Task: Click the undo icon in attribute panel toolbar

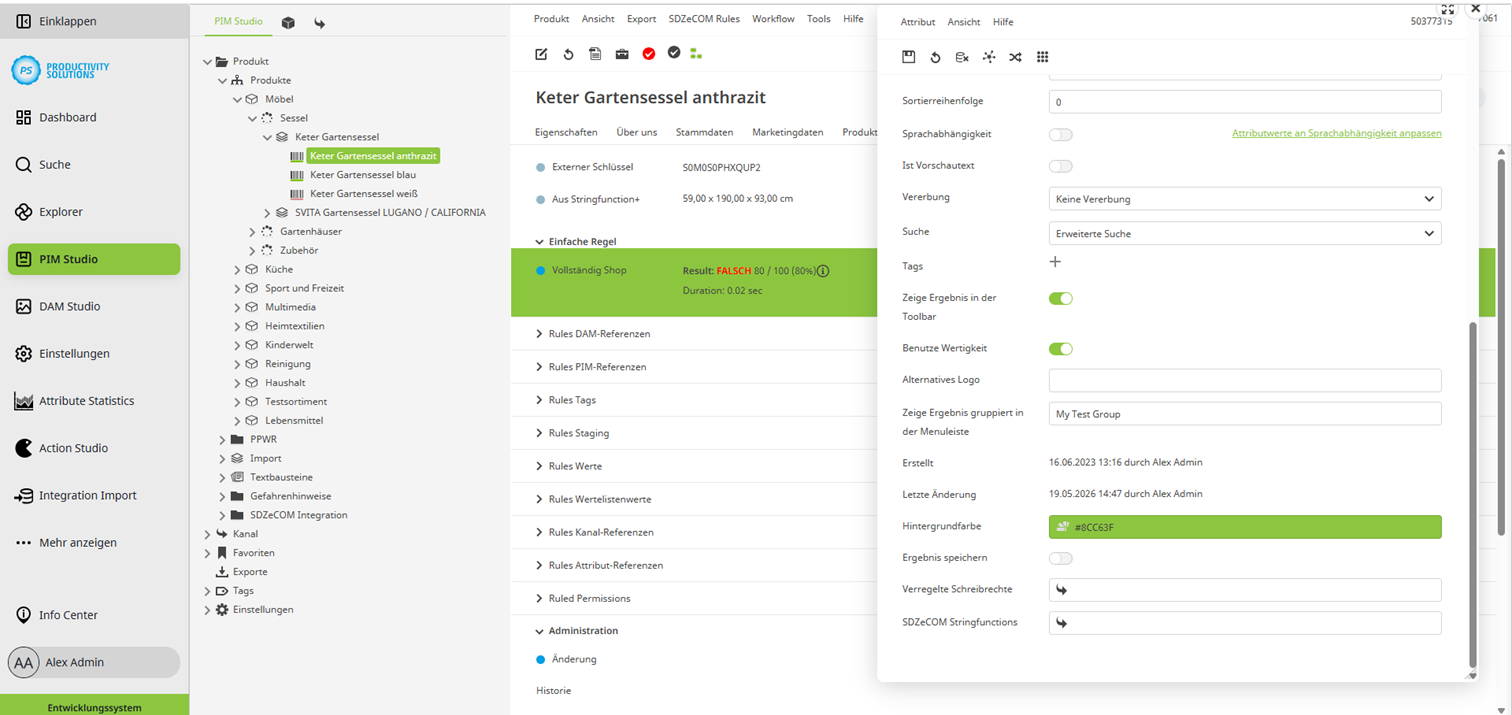Action: (935, 57)
